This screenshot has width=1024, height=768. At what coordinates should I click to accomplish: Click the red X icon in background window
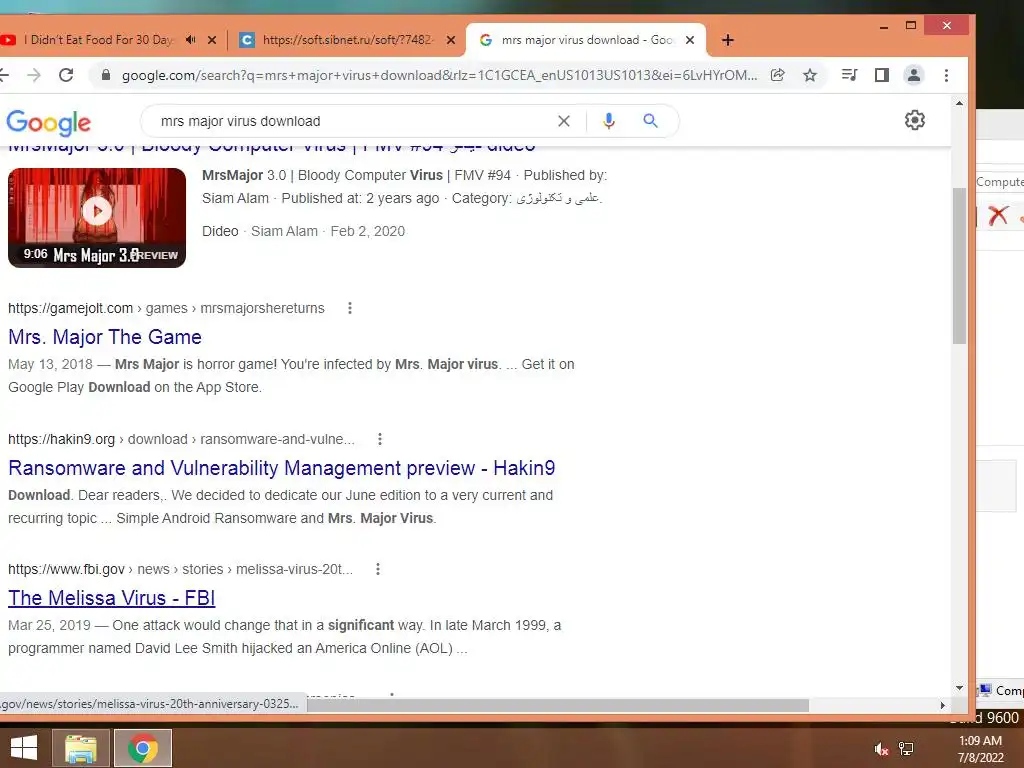(998, 216)
